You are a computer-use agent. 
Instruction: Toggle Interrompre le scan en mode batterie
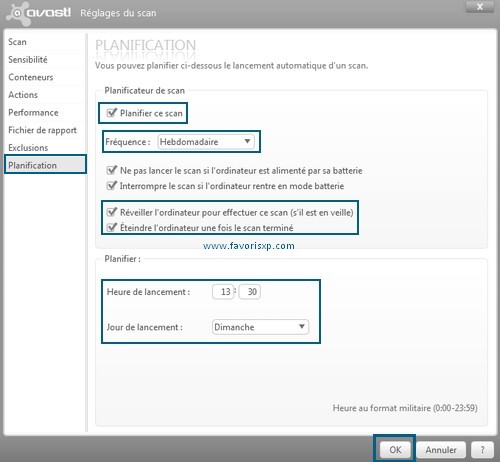(111, 185)
